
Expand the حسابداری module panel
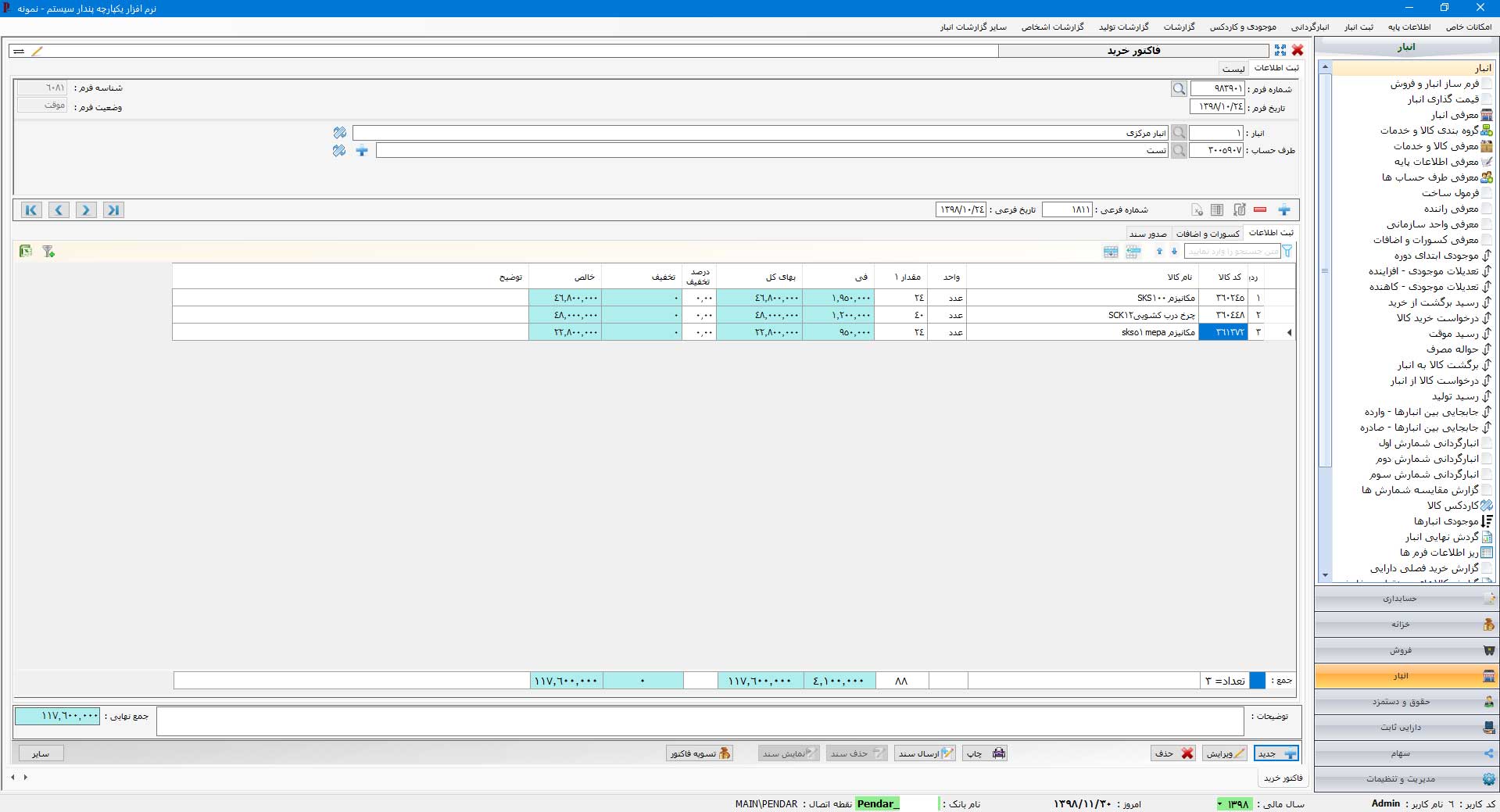click(x=1406, y=599)
